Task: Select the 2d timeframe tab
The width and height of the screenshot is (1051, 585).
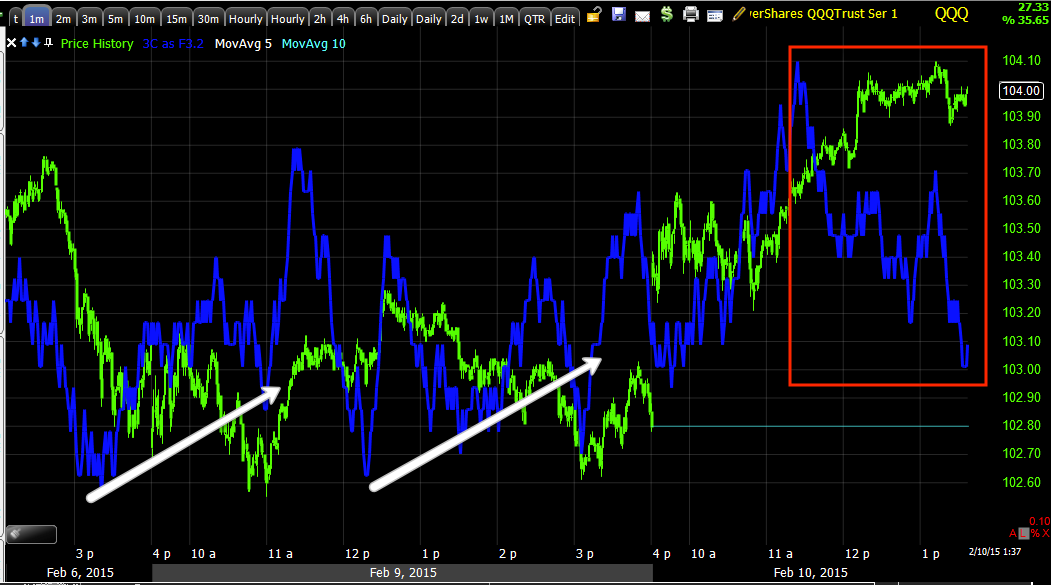Action: (x=457, y=19)
